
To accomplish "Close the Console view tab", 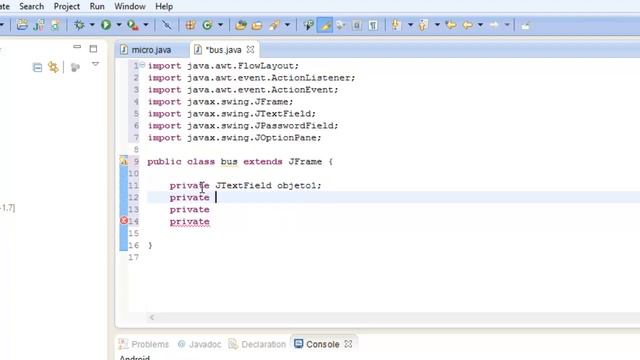I will (348, 344).
